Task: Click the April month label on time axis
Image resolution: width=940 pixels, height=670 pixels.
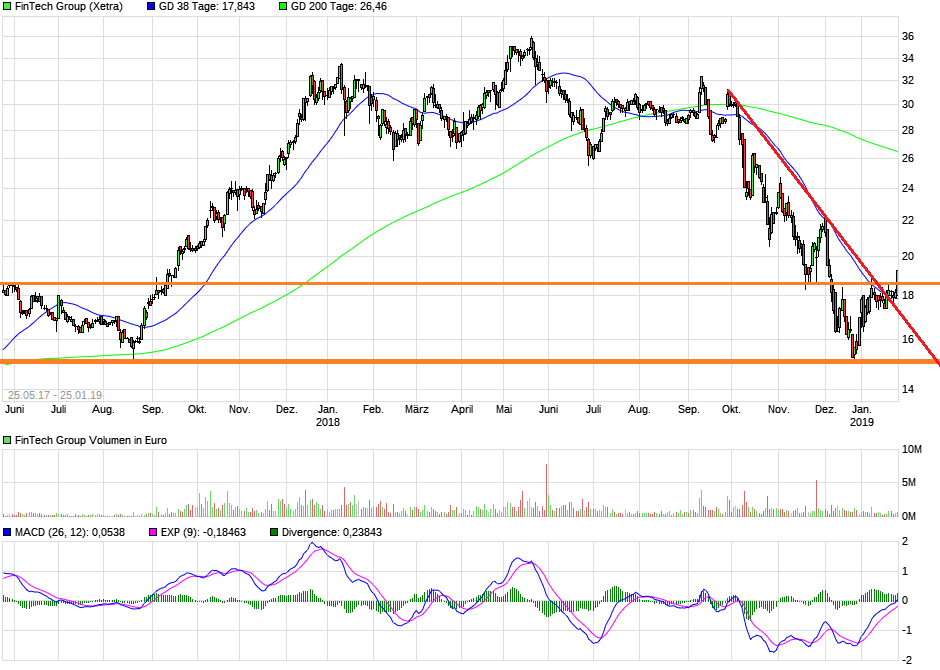Action: coord(462,409)
